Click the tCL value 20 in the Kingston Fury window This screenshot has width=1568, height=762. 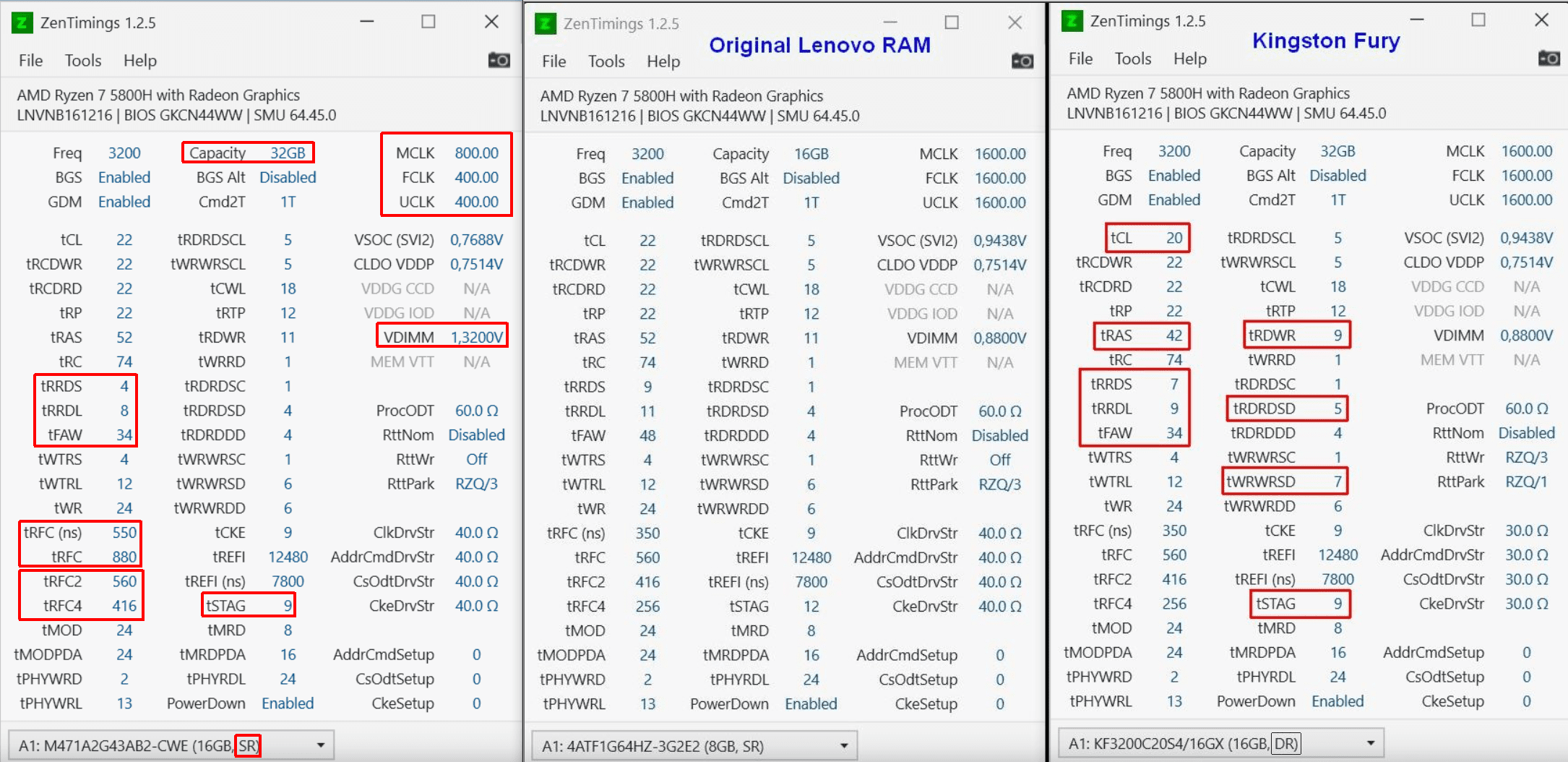pos(1174,238)
